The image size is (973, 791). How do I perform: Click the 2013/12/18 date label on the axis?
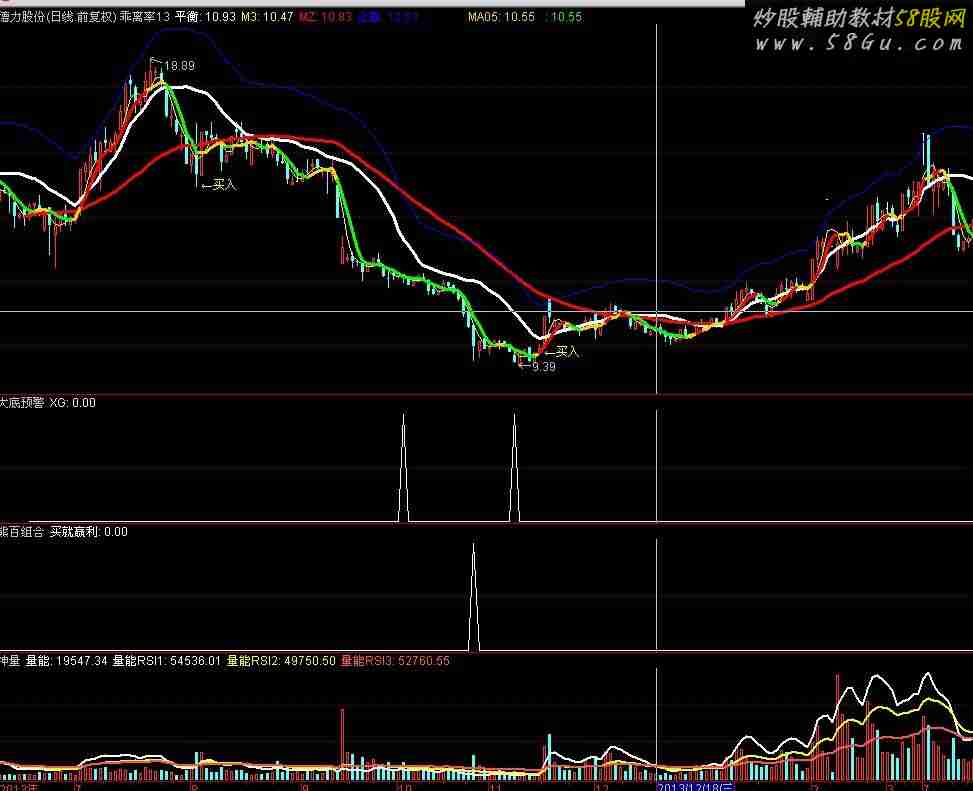(696, 787)
